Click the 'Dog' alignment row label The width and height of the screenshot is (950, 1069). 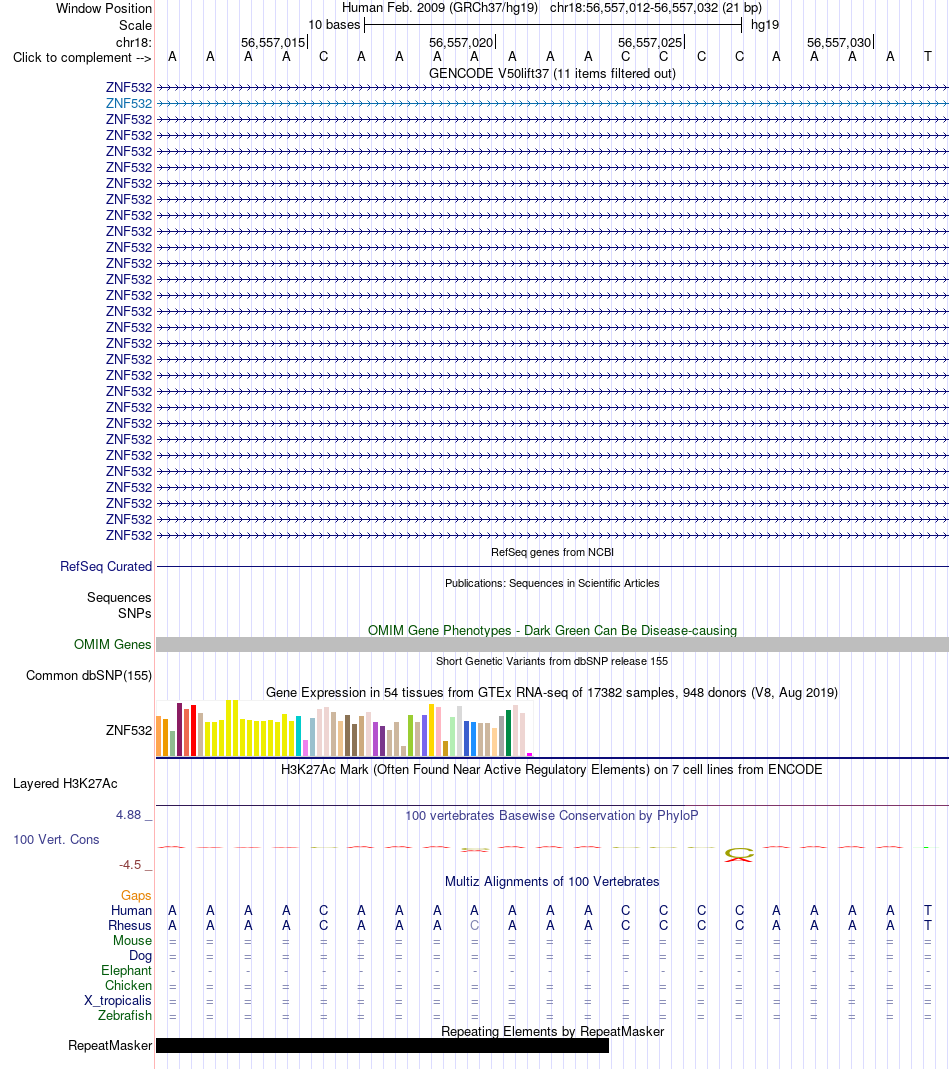click(x=140, y=955)
